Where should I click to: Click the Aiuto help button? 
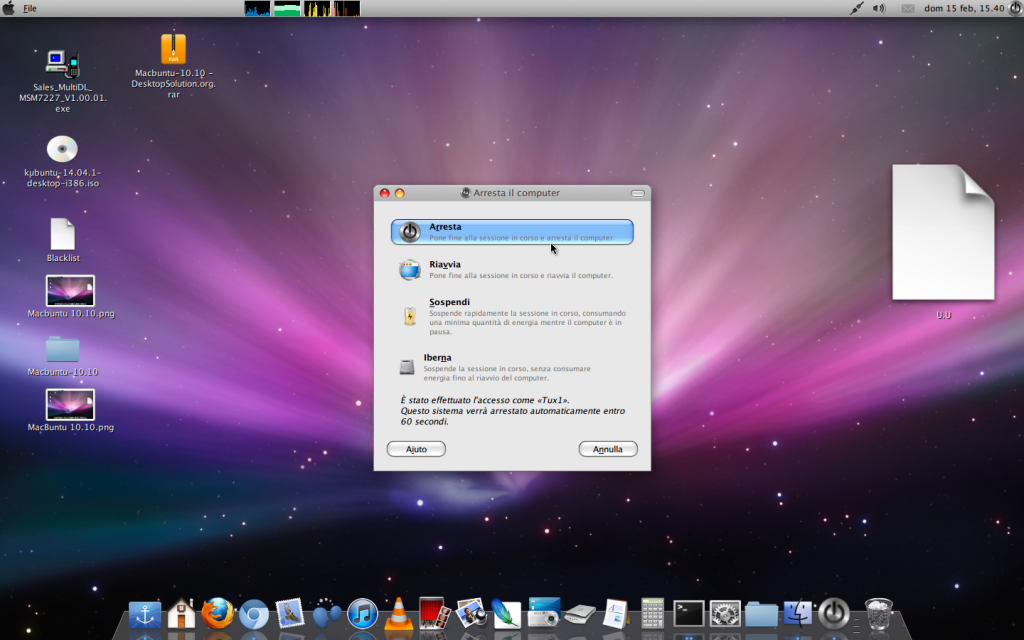tap(416, 449)
